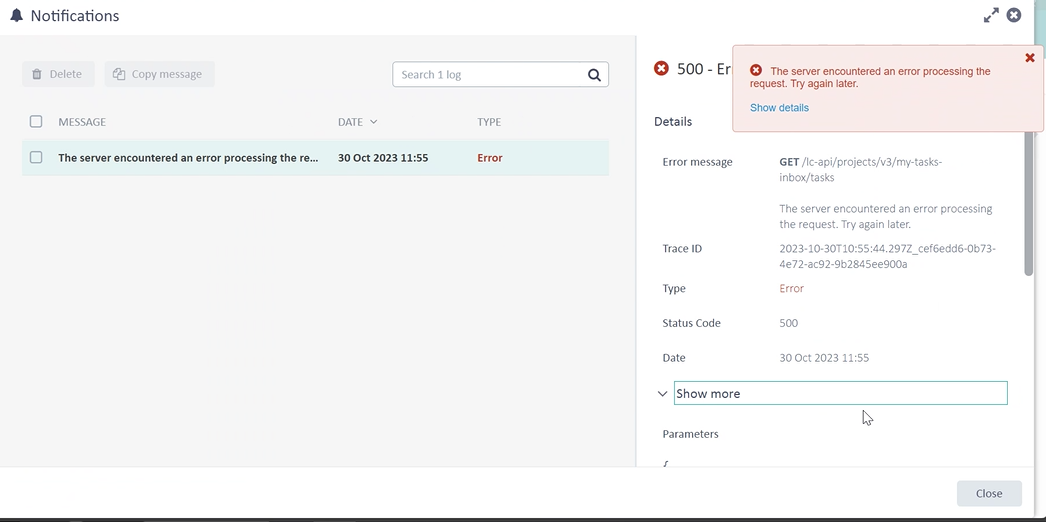
Task: Click the magnifier search icon
Action: click(x=594, y=74)
